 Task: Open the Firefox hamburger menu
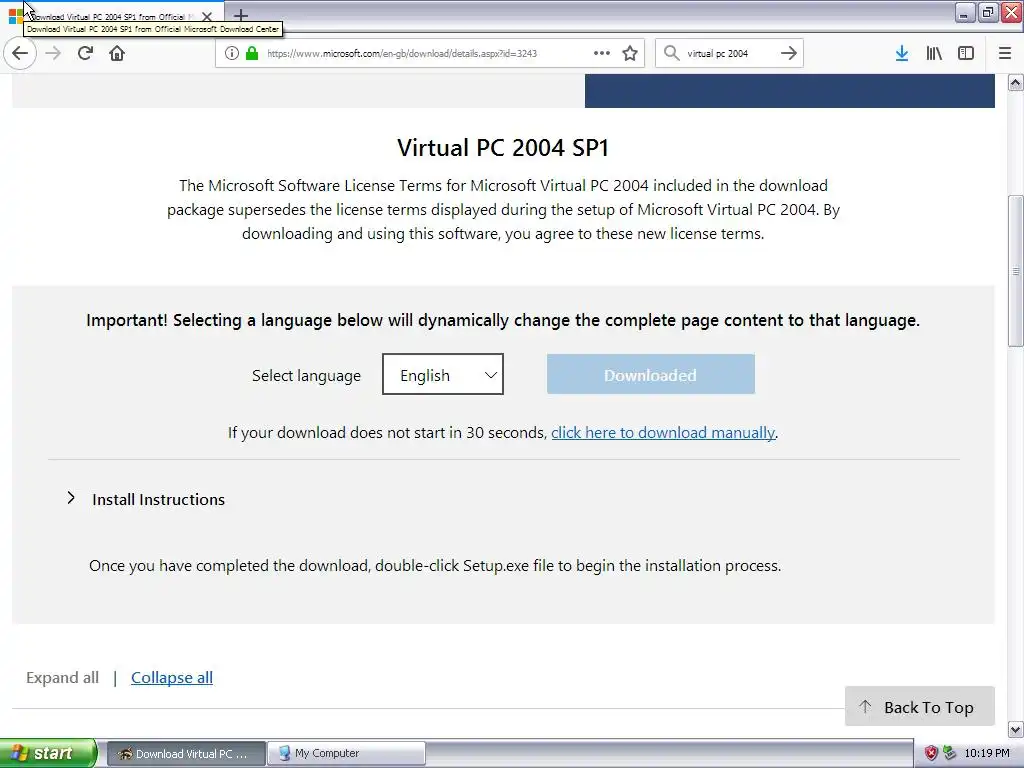(x=1004, y=53)
